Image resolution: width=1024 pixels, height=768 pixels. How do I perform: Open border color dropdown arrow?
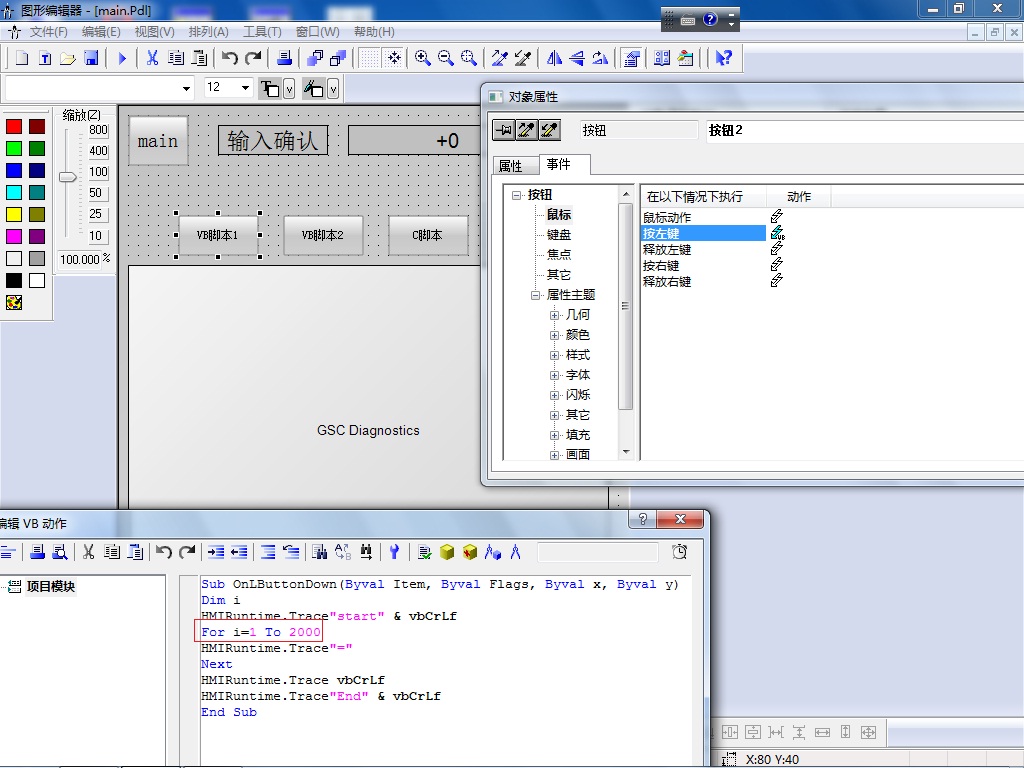(332, 88)
